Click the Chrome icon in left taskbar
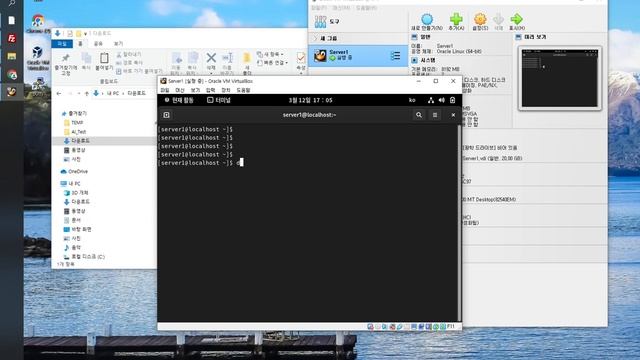Screen dimensions: 640x360 pos(11,75)
